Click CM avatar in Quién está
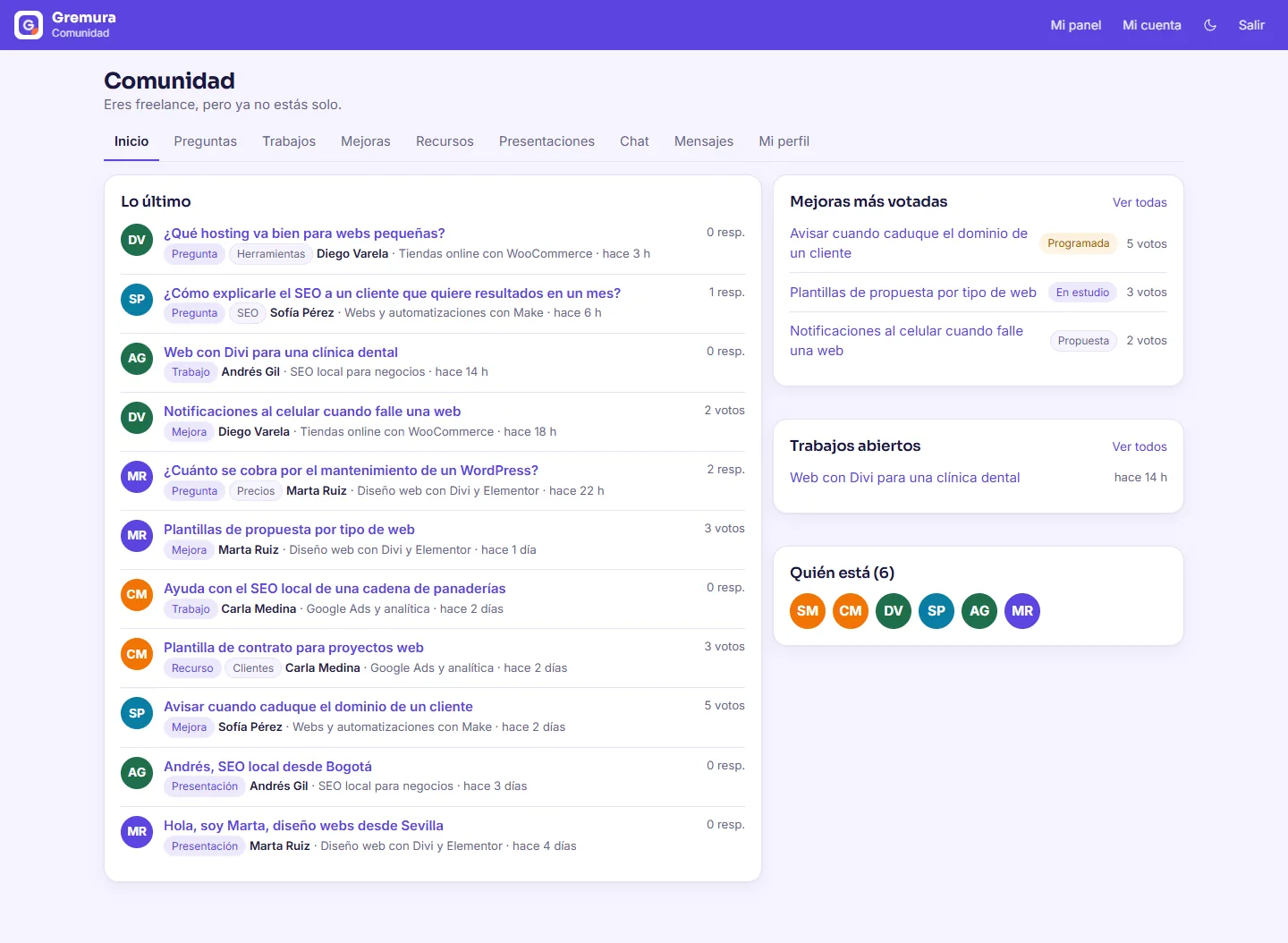This screenshot has width=1288, height=943. (851, 611)
